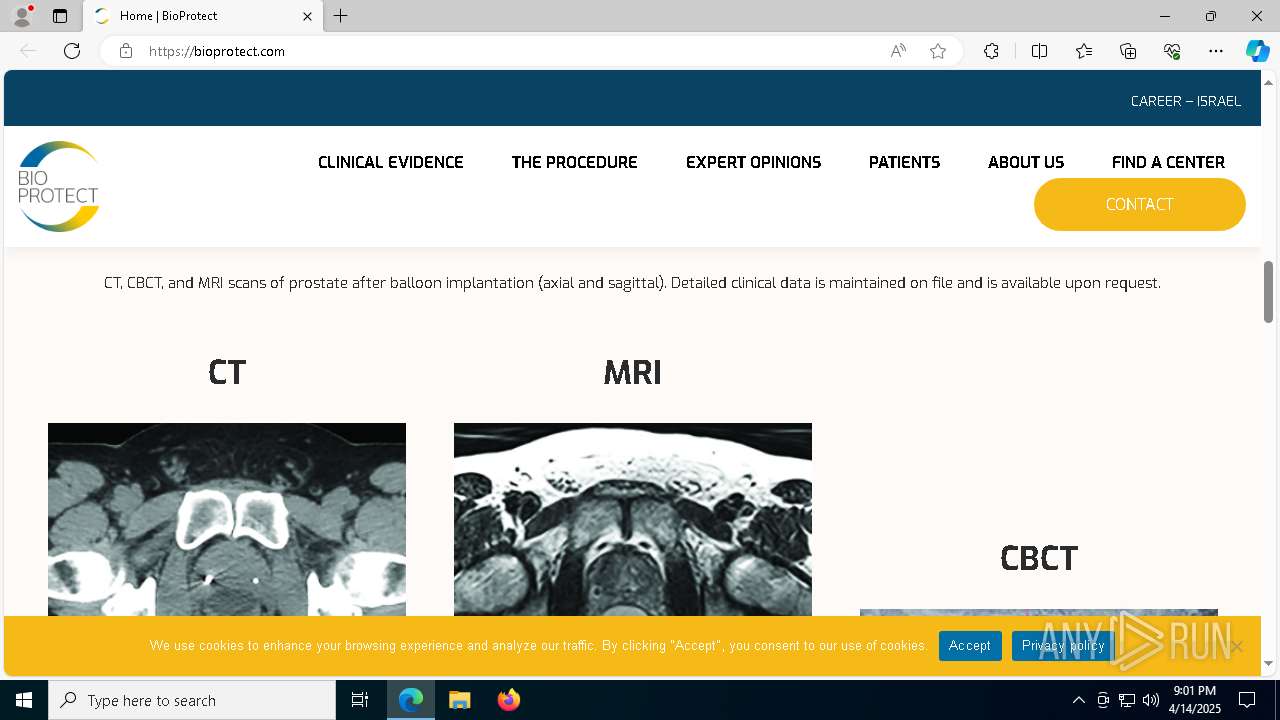Open EXPERT OPINIONS menu
The height and width of the screenshot is (720, 1280).
(x=753, y=162)
